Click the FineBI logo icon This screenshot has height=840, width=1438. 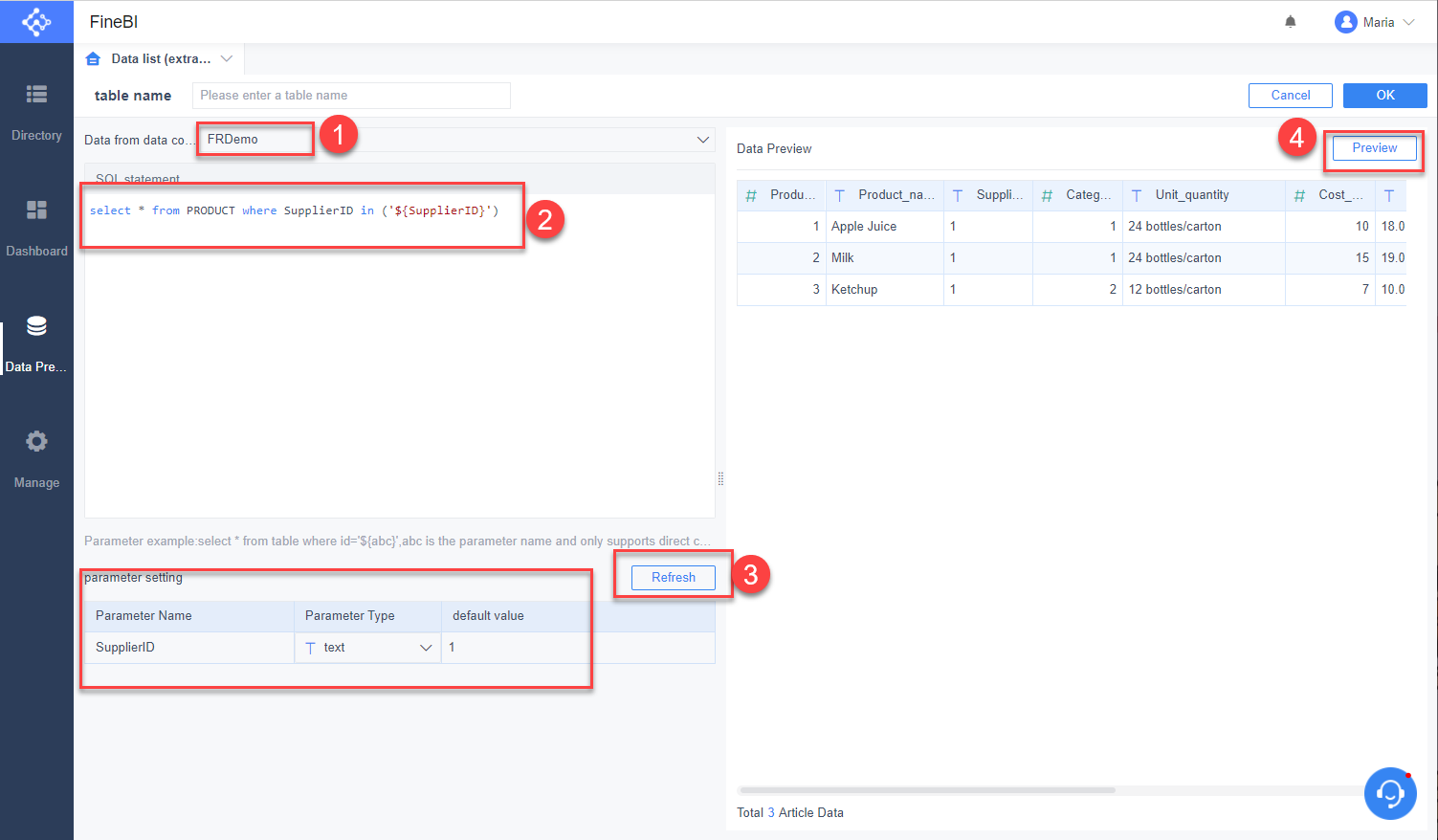click(x=36, y=21)
